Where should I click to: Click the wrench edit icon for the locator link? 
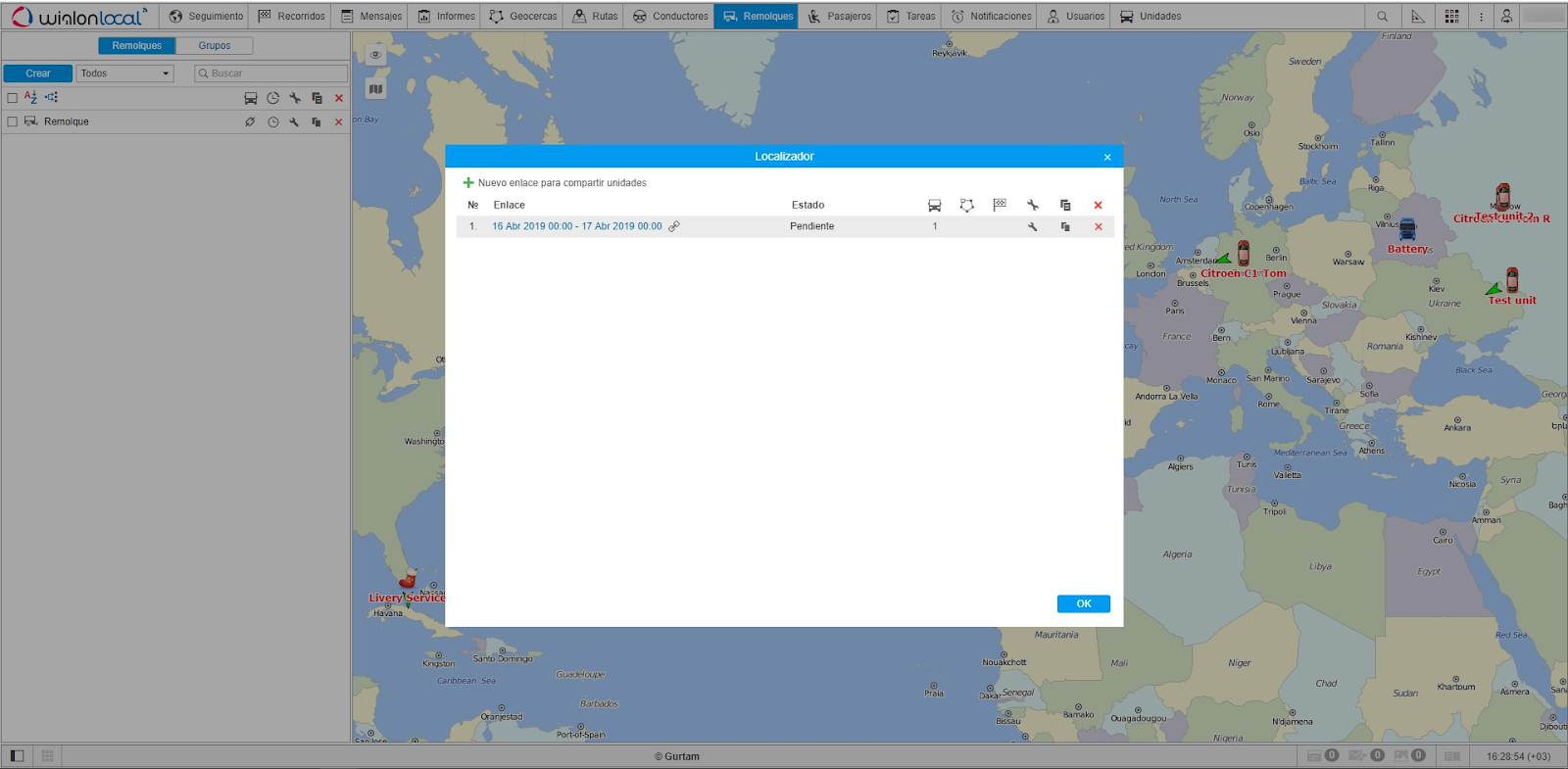coord(1032,226)
